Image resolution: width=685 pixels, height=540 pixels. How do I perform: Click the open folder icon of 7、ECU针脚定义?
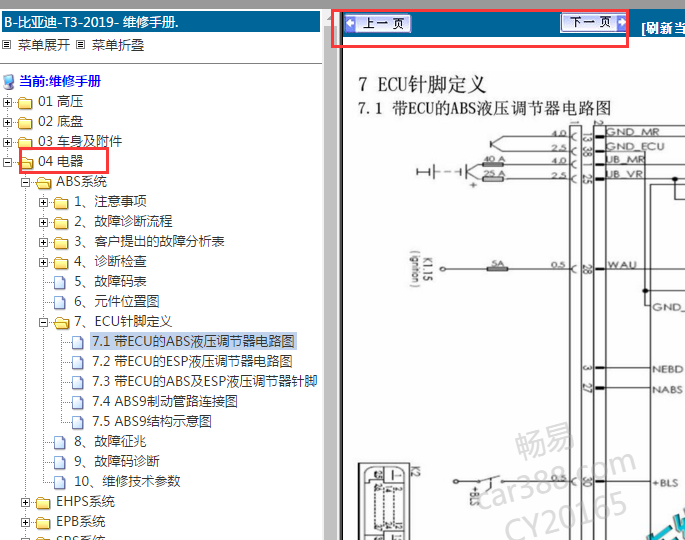(62, 323)
